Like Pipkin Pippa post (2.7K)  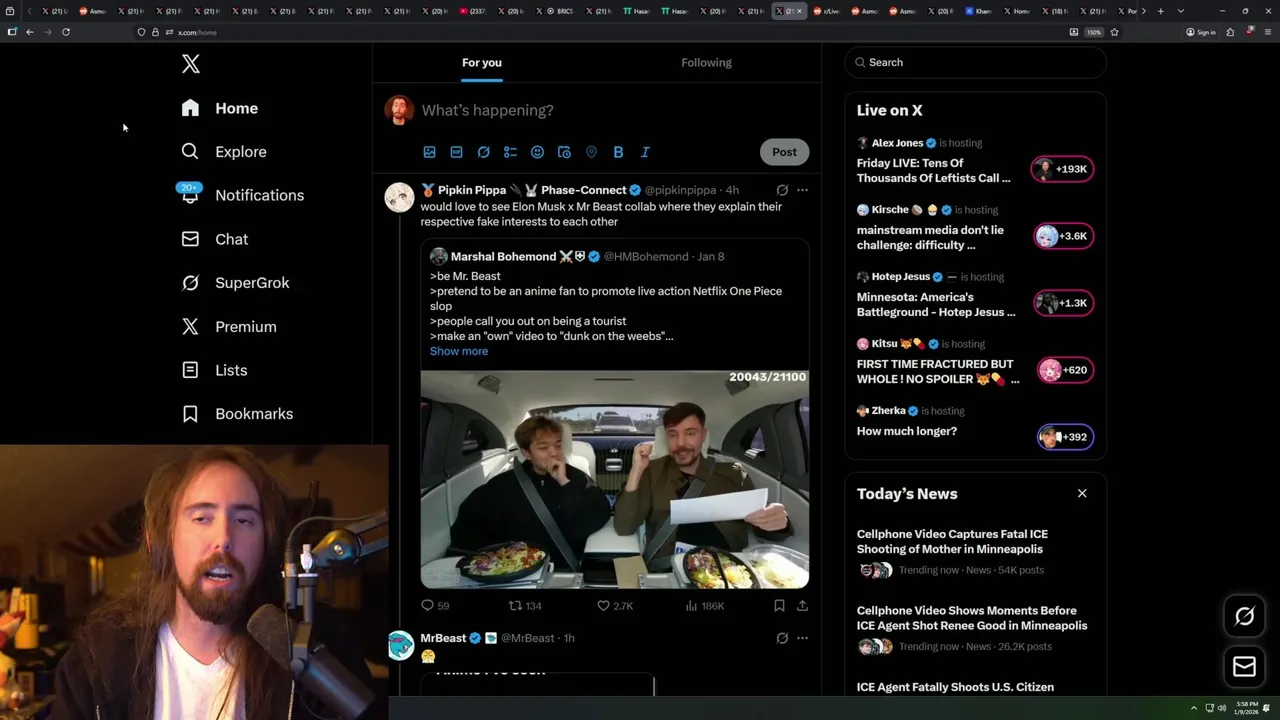(x=615, y=606)
